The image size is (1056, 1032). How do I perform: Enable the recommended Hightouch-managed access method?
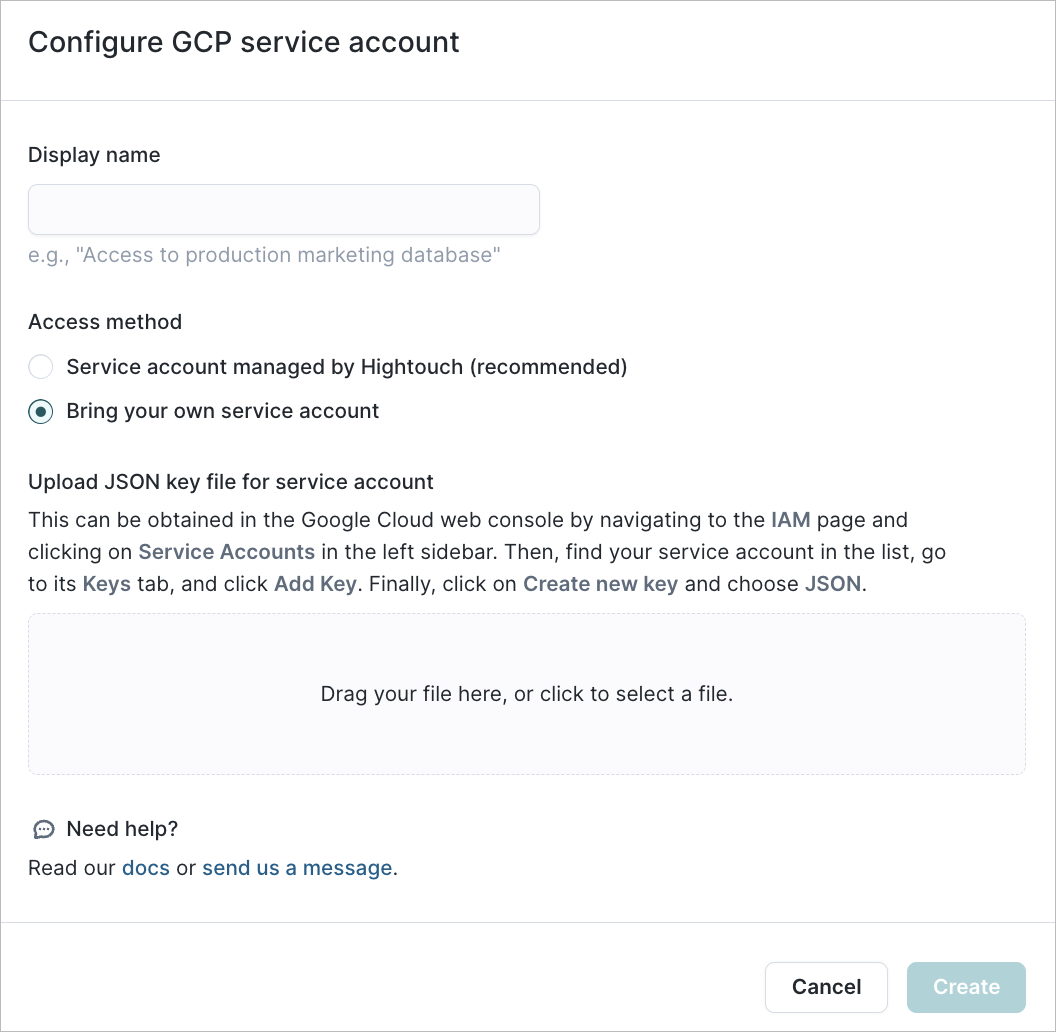[40, 367]
